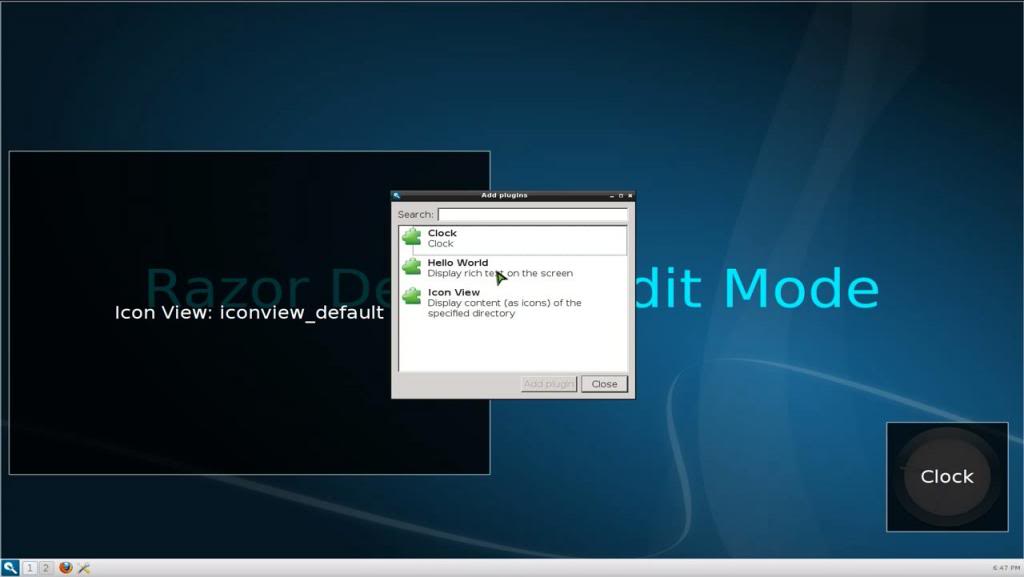This screenshot has height=577, width=1024.
Task: Click the Icon View plugin puzzle icon
Action: (411, 297)
